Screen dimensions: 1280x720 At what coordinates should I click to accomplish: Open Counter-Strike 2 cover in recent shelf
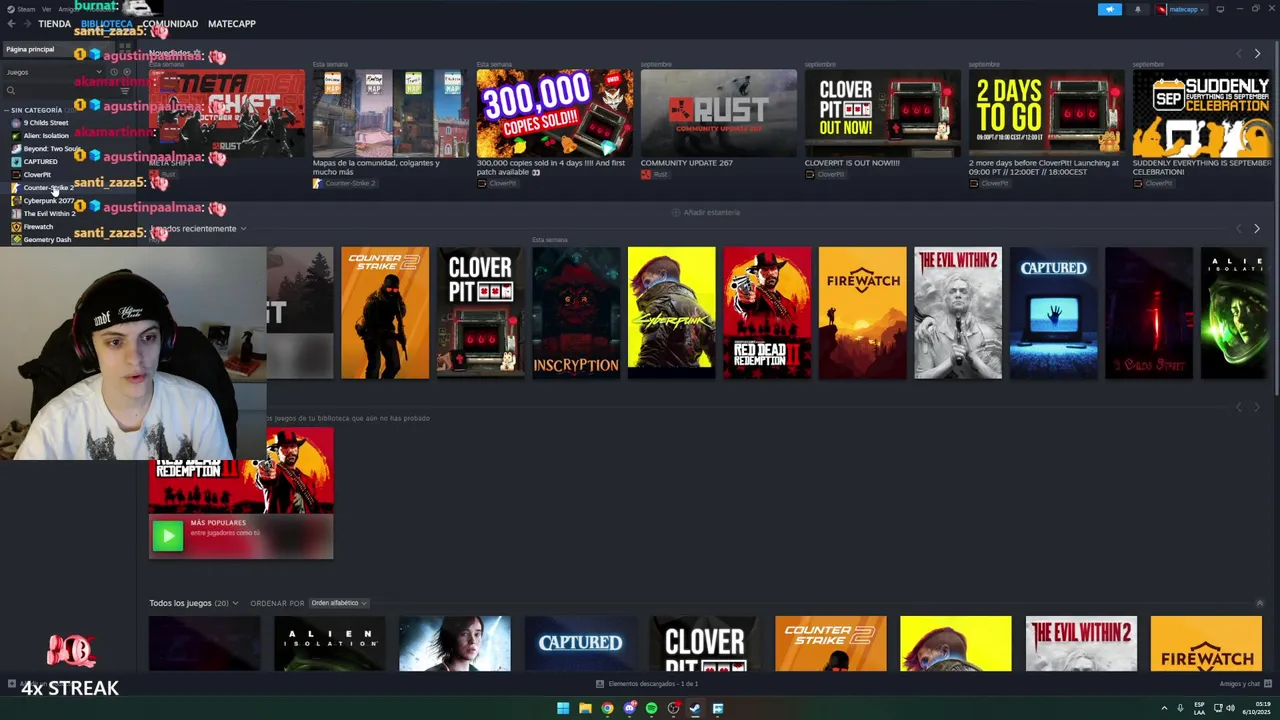coord(385,313)
